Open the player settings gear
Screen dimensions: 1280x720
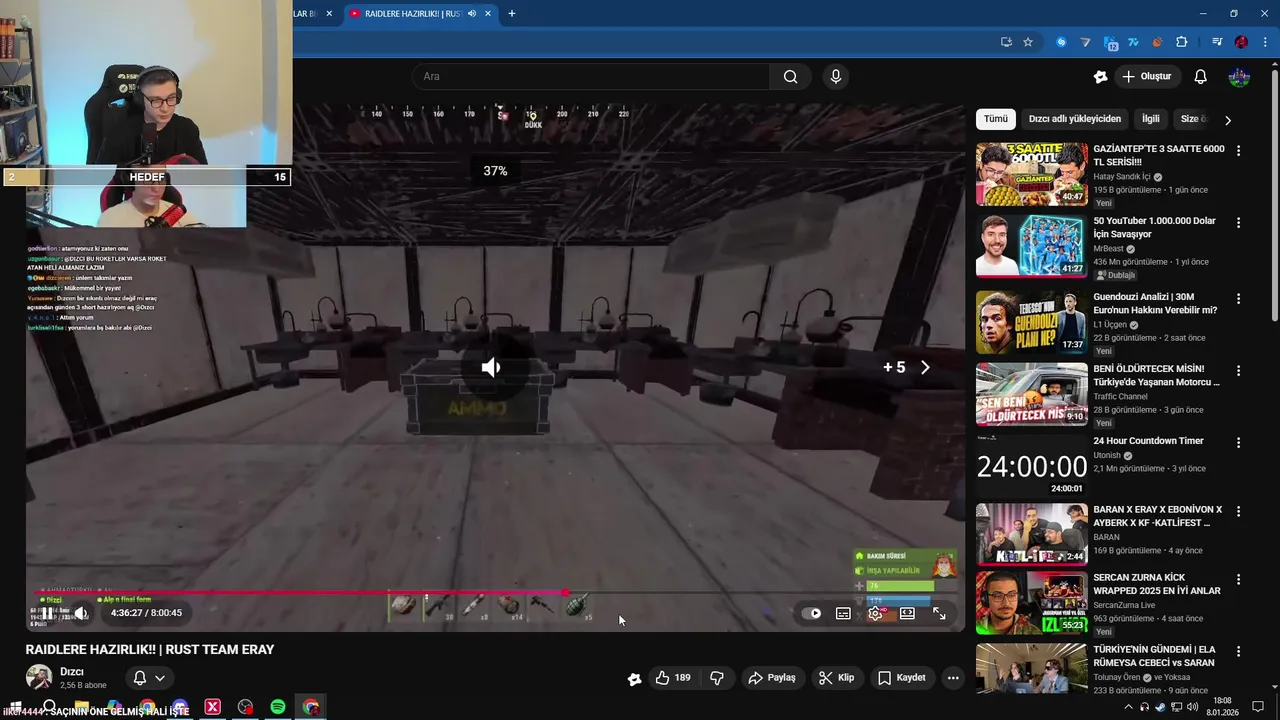(x=875, y=614)
